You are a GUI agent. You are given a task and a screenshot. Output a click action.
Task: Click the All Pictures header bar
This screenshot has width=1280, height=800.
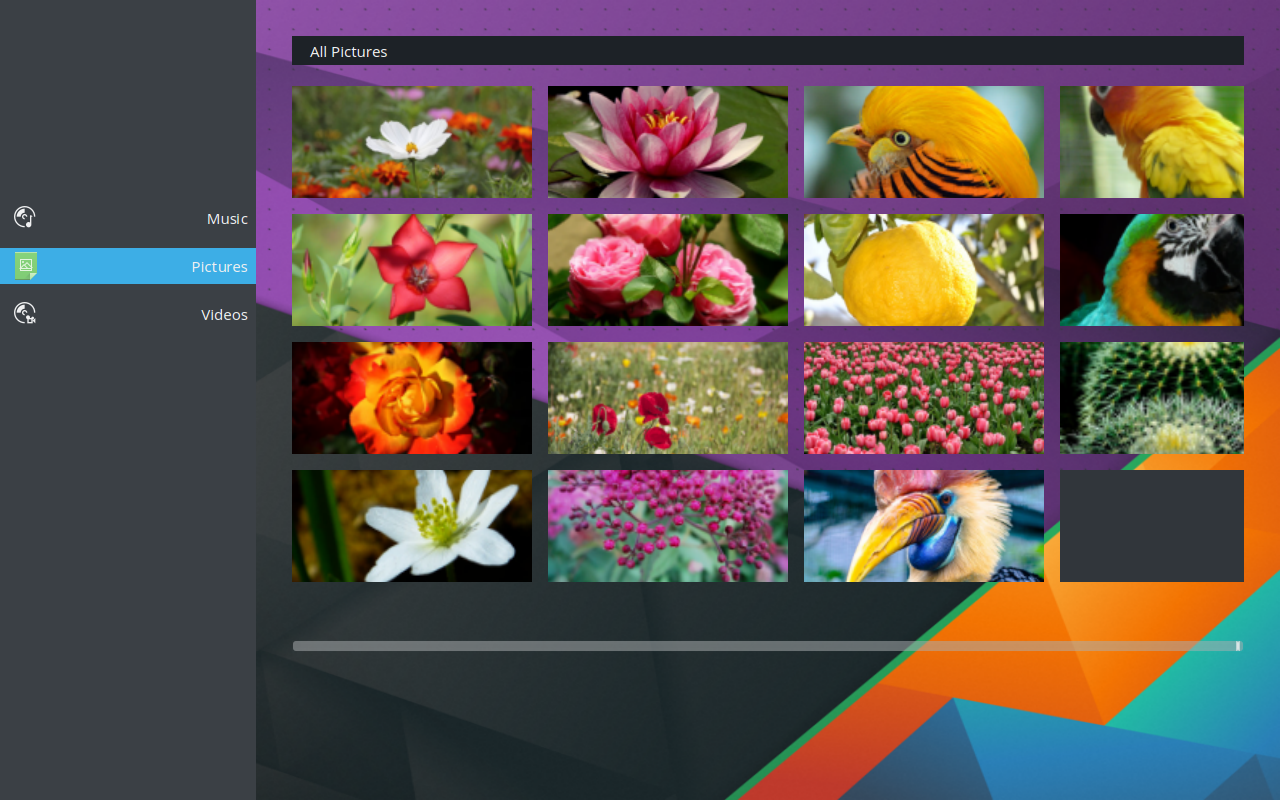(767, 51)
